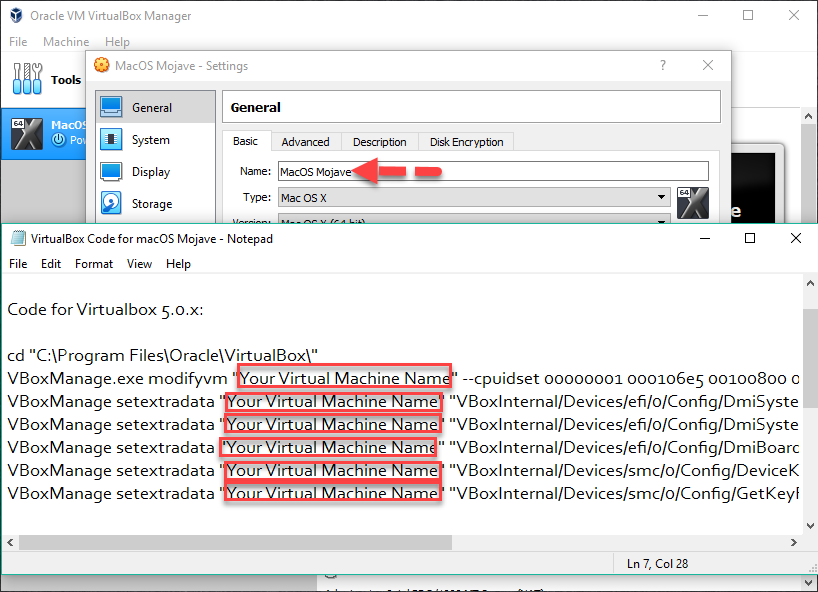The width and height of the screenshot is (818, 592).
Task: Switch to the Advanced tab
Action: coord(305,142)
